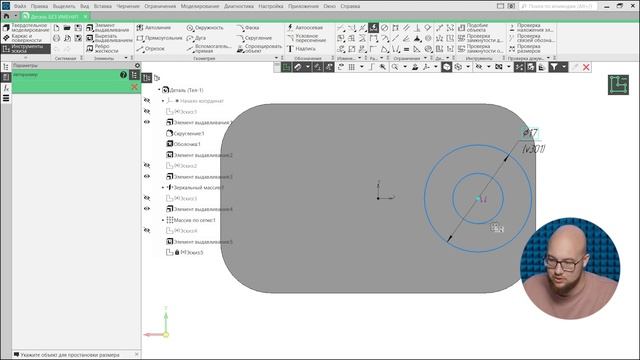Click Спроецировать объект tool
Viewport: 640px width, 360px height.
click(x=259, y=49)
